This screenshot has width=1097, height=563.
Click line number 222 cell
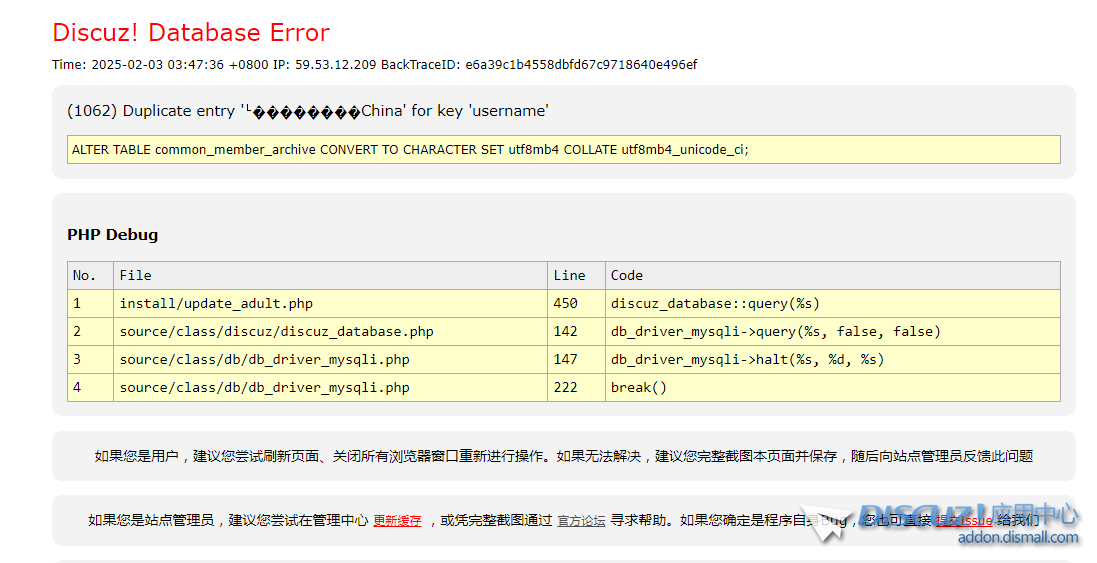576,387
